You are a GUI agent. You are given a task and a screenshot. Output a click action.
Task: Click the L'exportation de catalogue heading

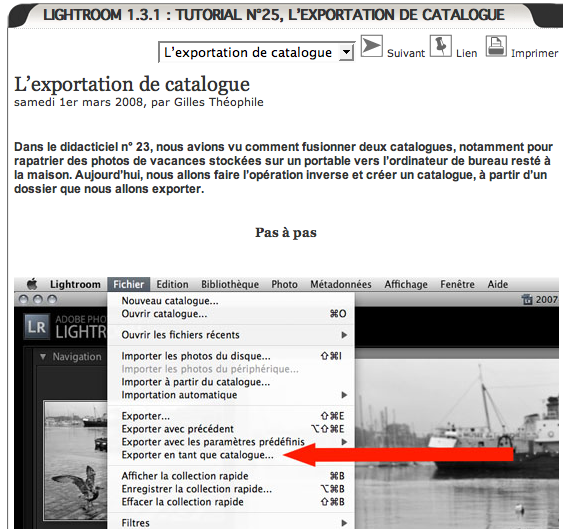pos(132,85)
